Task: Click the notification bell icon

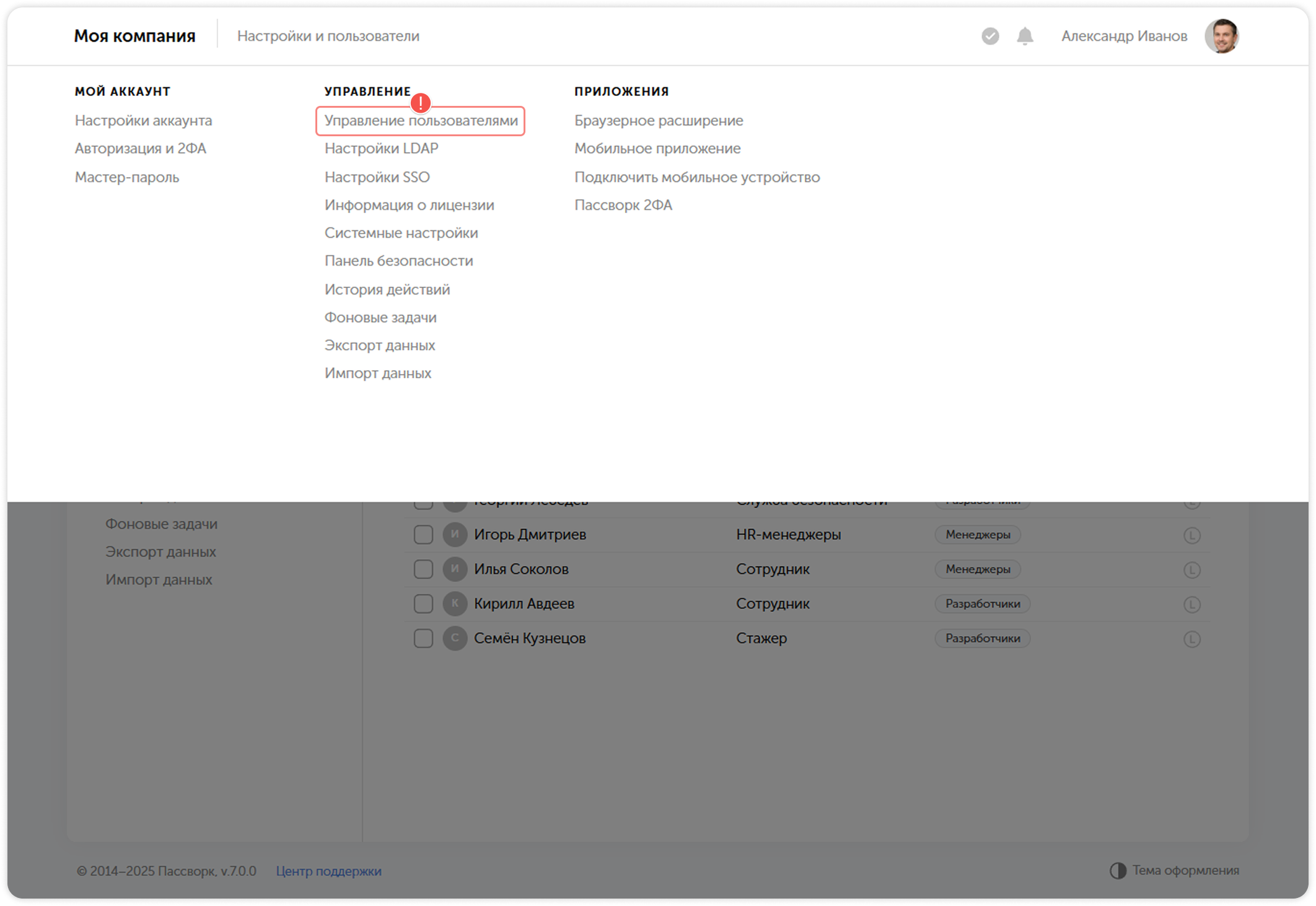Action: pyautogui.click(x=1025, y=36)
